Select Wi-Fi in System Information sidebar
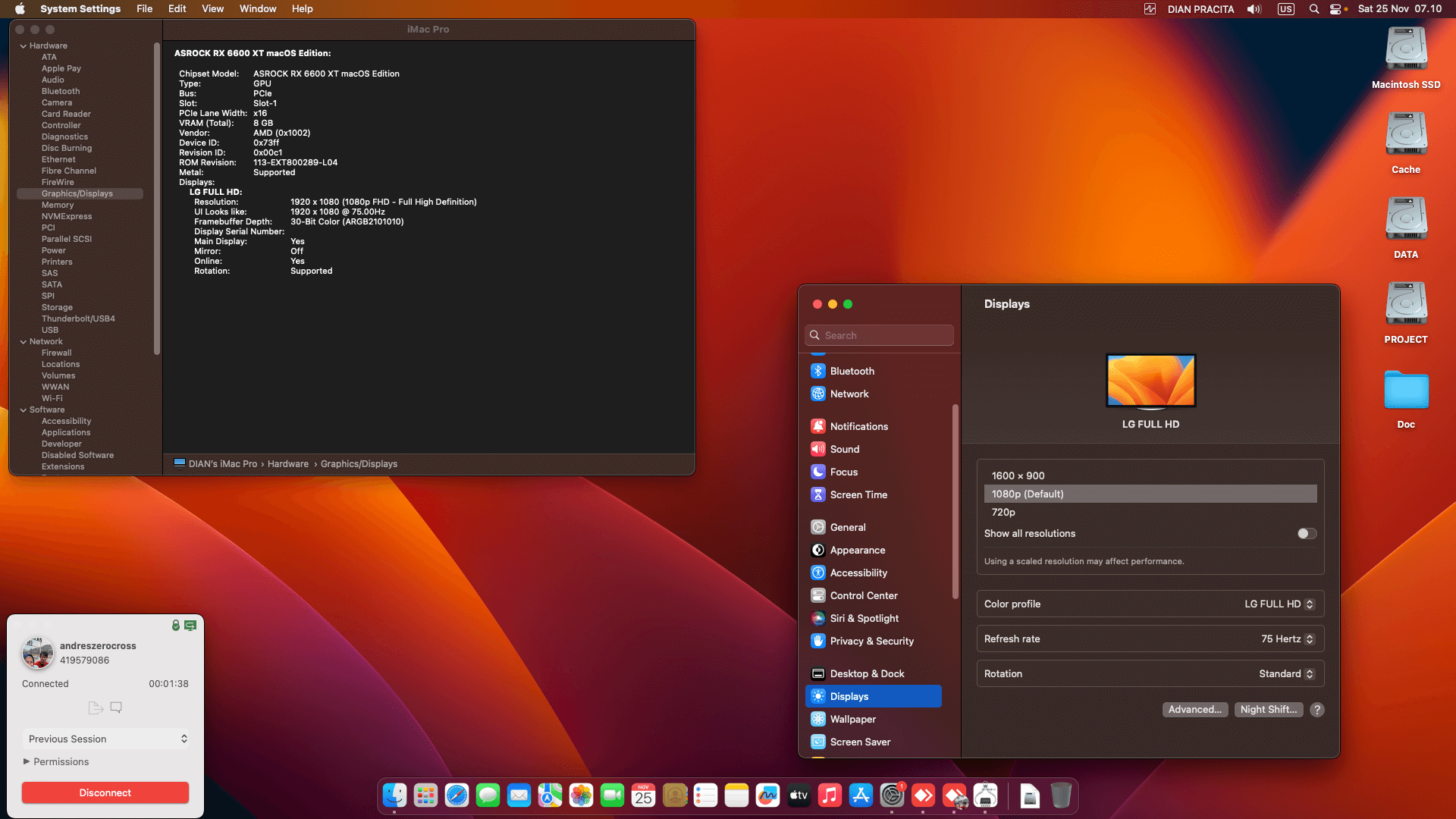 tap(52, 399)
